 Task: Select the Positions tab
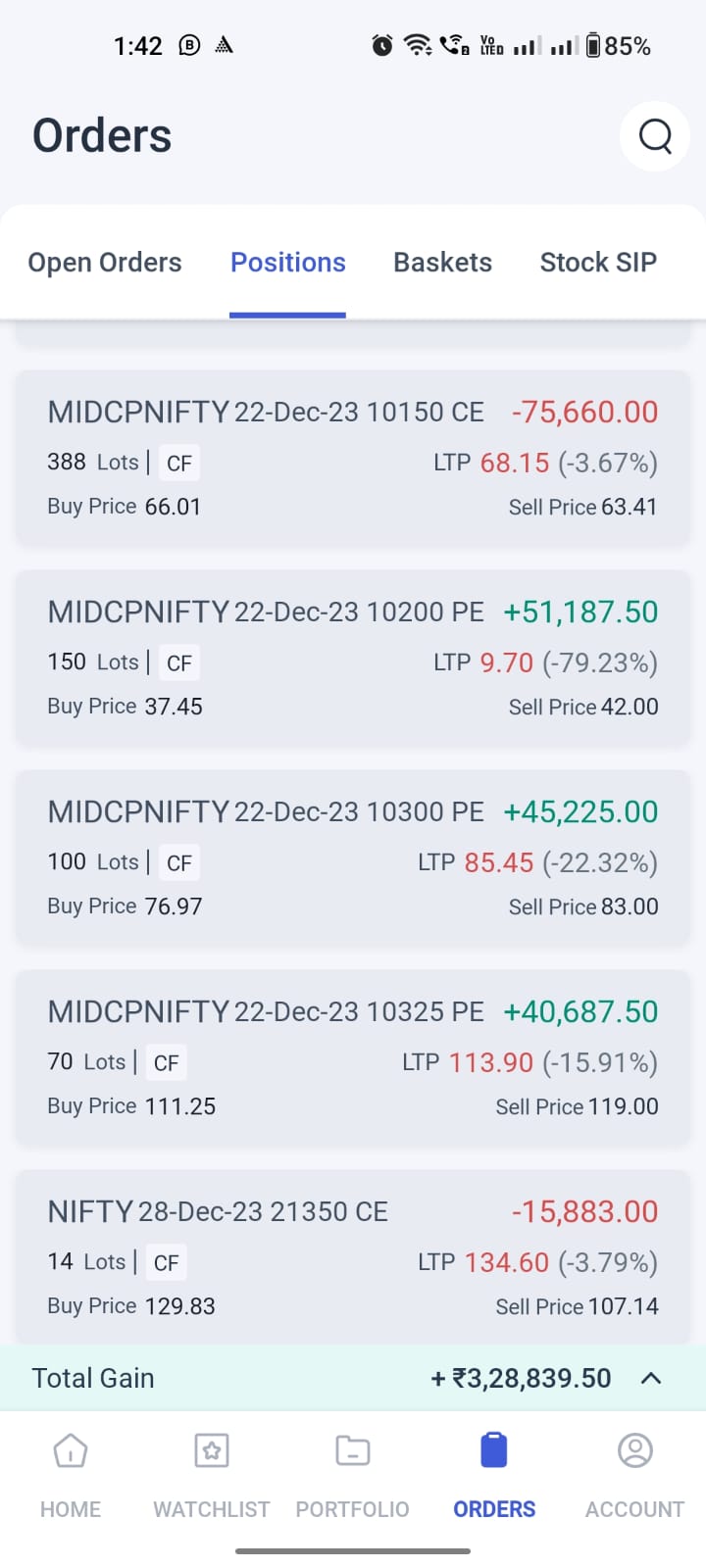tap(288, 263)
